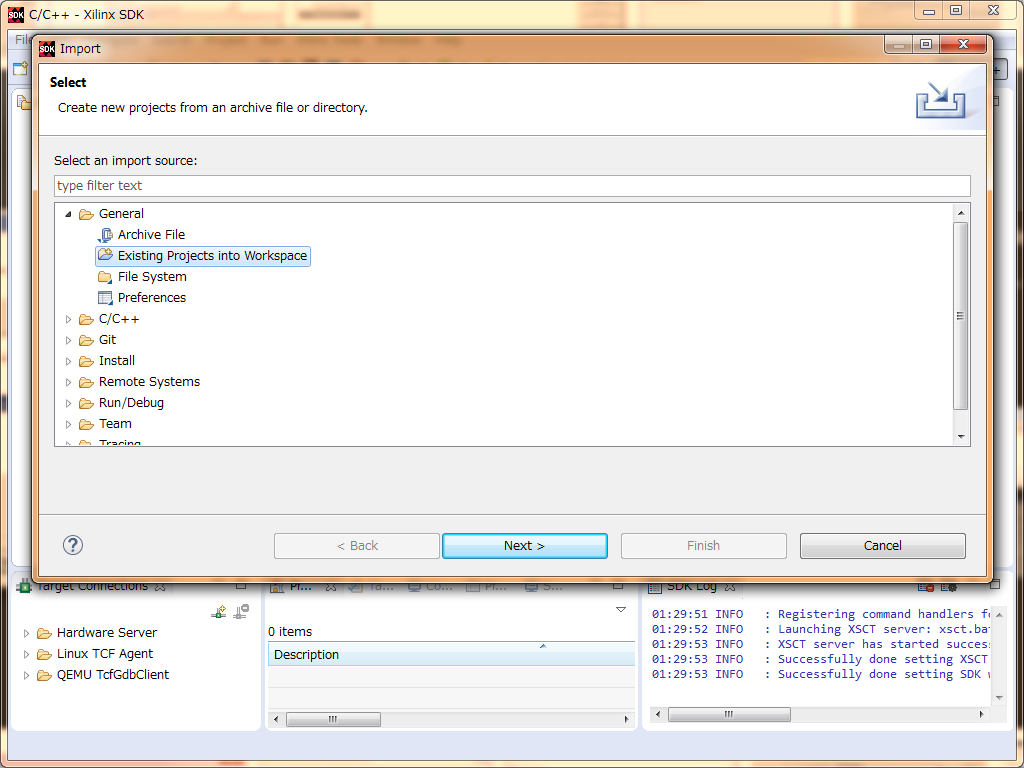This screenshot has width=1024, height=768.
Task: Click the Linux TCF Agent folder icon
Action: click(x=44, y=654)
